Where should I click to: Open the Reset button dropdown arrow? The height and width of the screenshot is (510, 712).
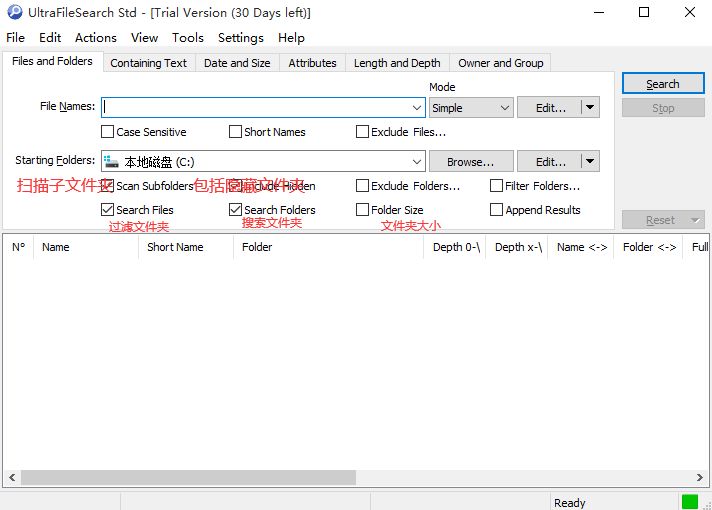click(x=695, y=220)
